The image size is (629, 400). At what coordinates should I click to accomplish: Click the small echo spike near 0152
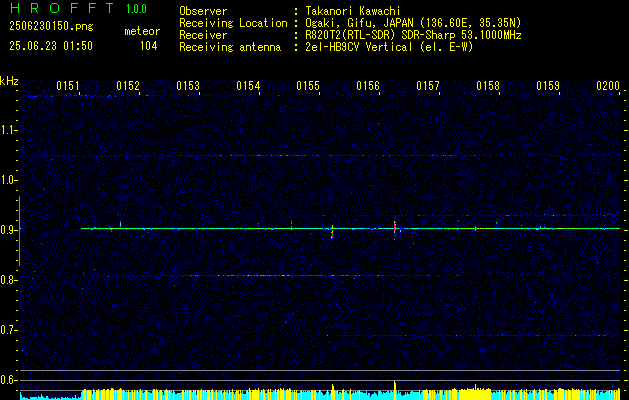pos(120,224)
